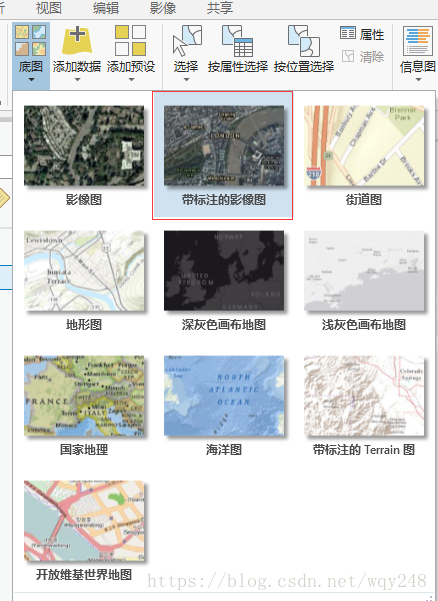Switch to the 视图 ribbon tab
Viewport: 438px width, 601px height.
pyautogui.click(x=49, y=8)
